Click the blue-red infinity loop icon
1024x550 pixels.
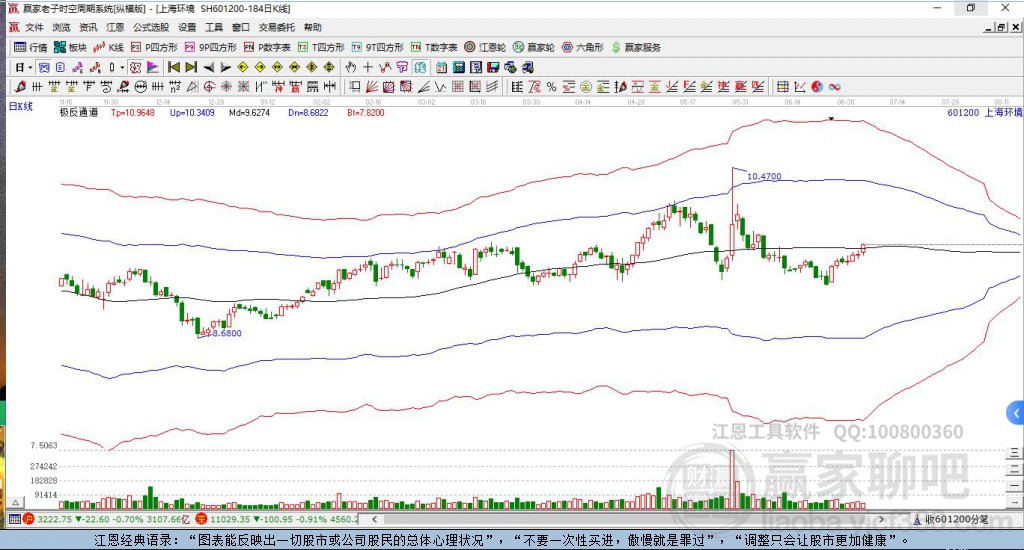pos(835,87)
